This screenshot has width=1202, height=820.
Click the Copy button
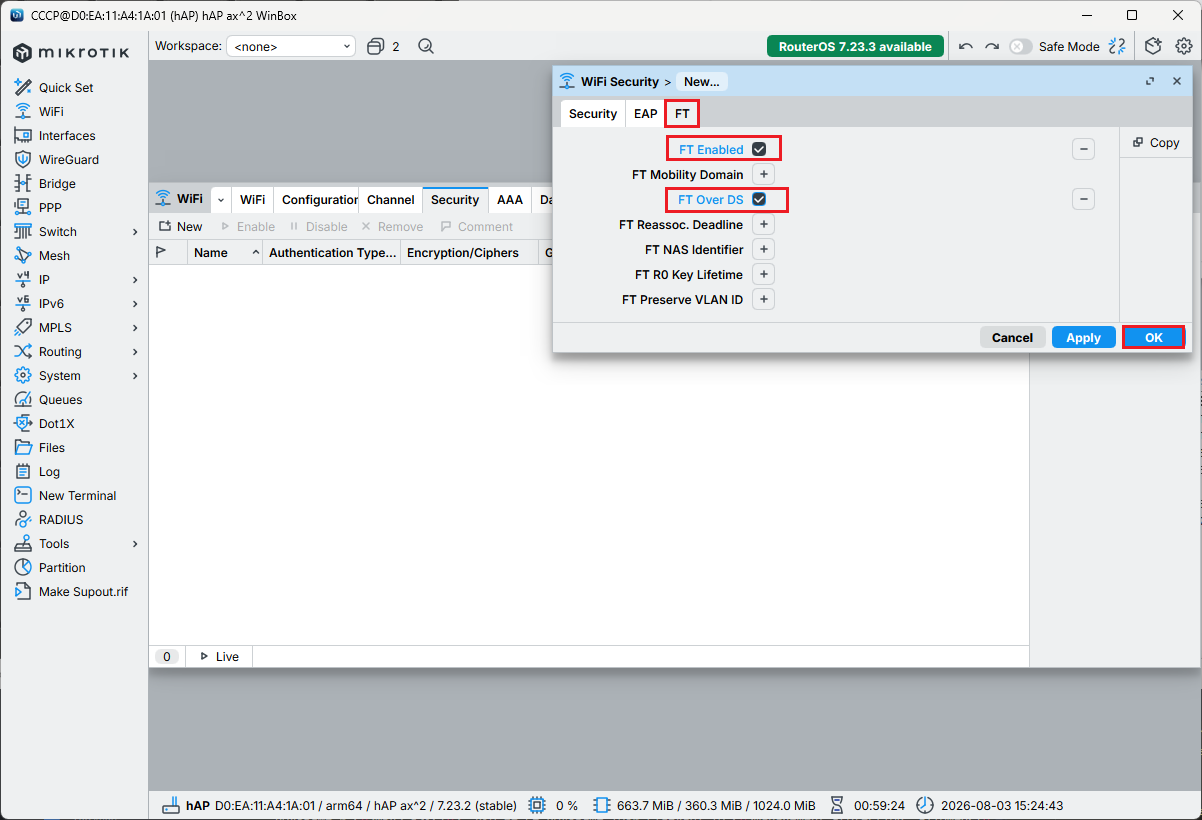pos(1156,143)
